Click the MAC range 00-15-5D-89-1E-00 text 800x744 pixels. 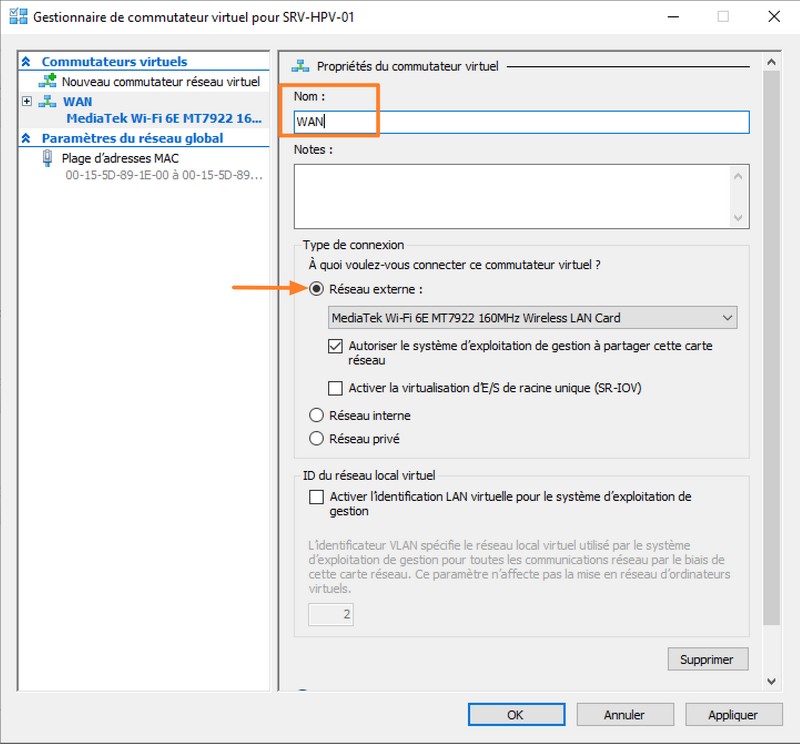click(x=164, y=175)
